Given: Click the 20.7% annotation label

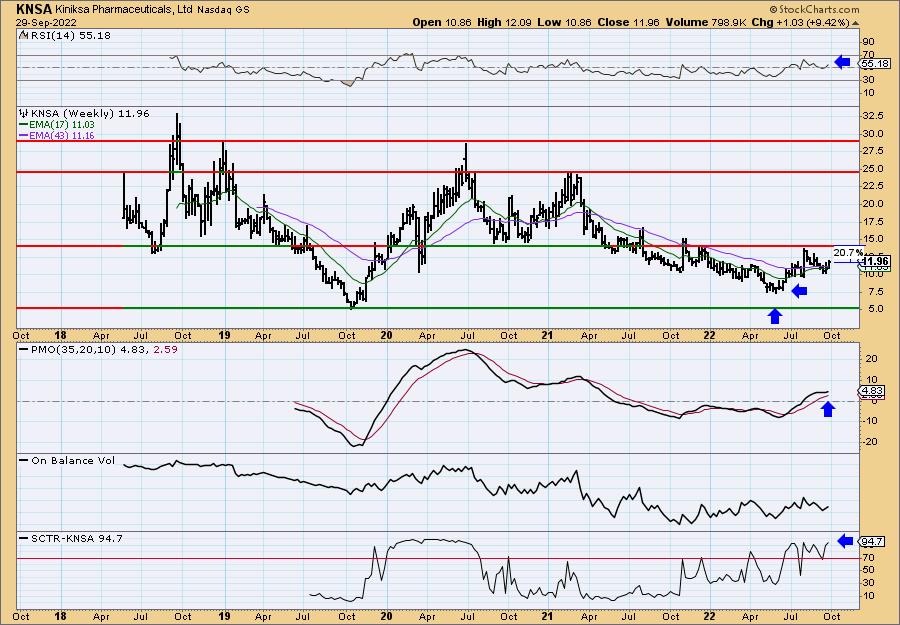Looking at the screenshot, I should click(848, 252).
